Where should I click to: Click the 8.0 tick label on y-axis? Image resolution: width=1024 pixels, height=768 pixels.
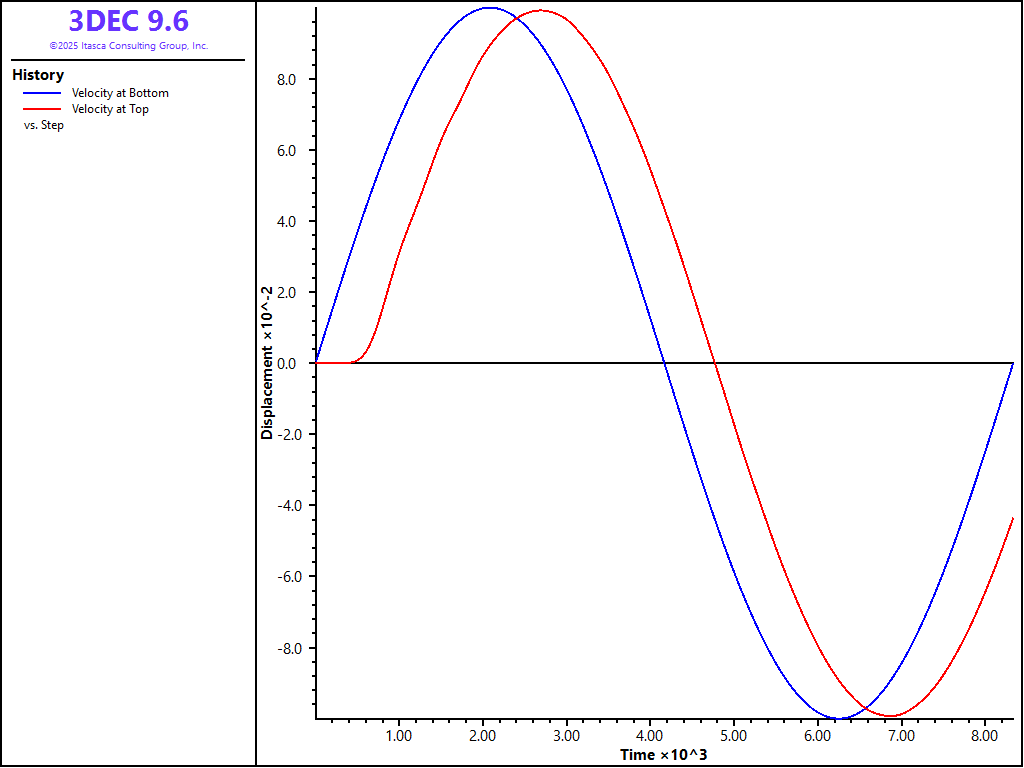(x=287, y=80)
